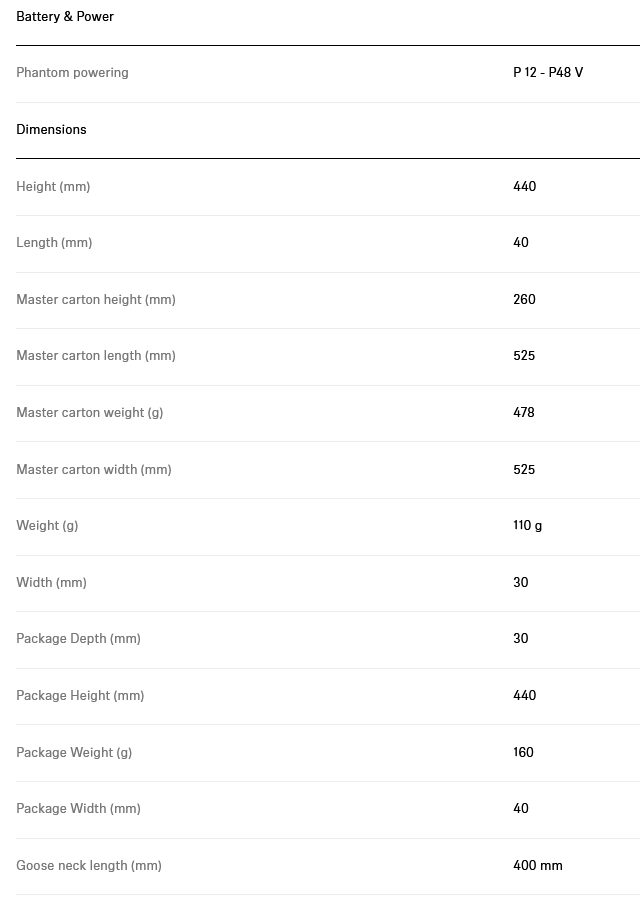Select Master carton height (mm) label
640x907 pixels.
pyautogui.click(x=96, y=300)
